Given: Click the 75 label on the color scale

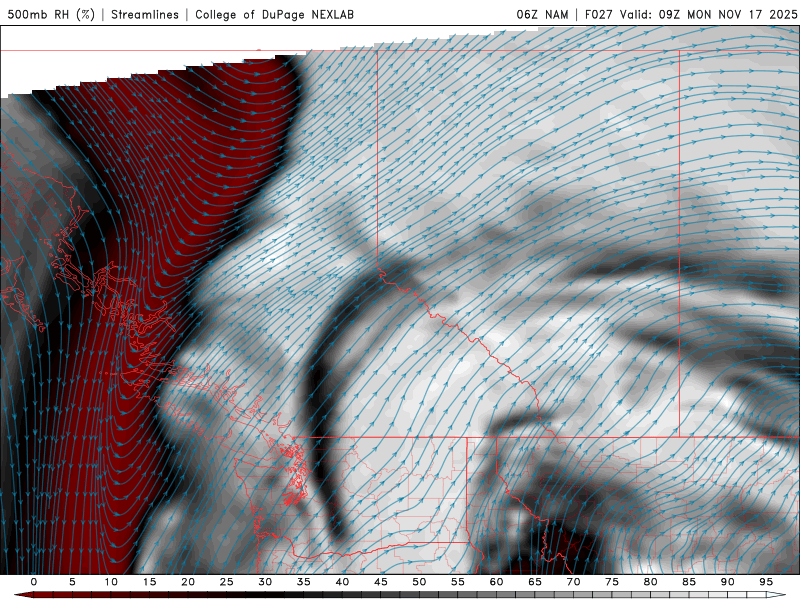Looking at the screenshot, I should [612, 582].
